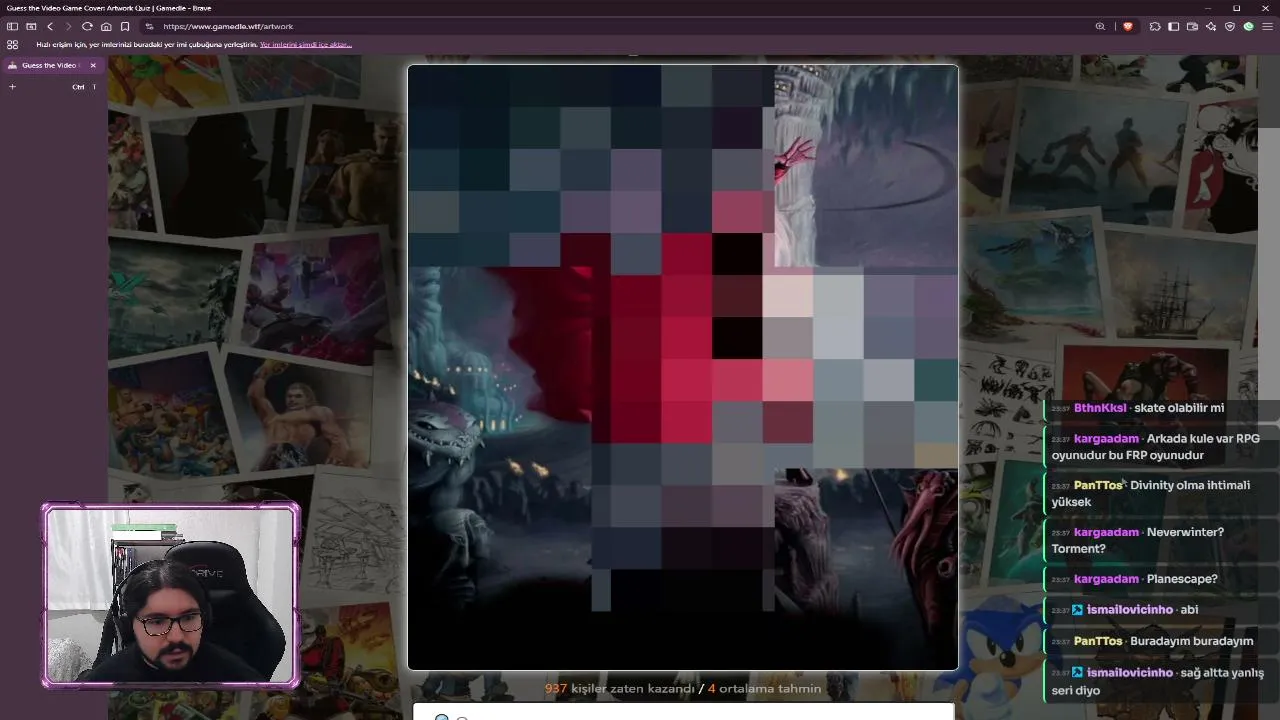Click the pixelated game cover artwork
This screenshot has height=720, width=1280.
coord(683,367)
